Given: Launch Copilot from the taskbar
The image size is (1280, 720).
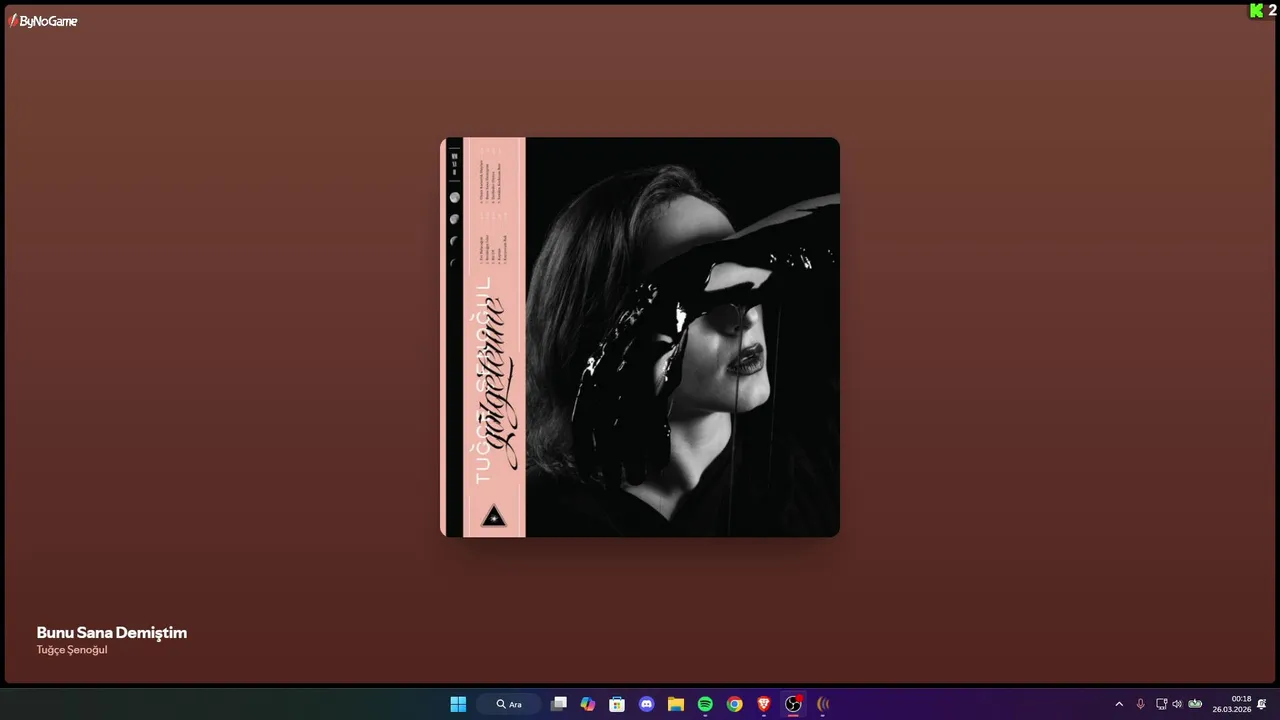Looking at the screenshot, I should point(588,704).
